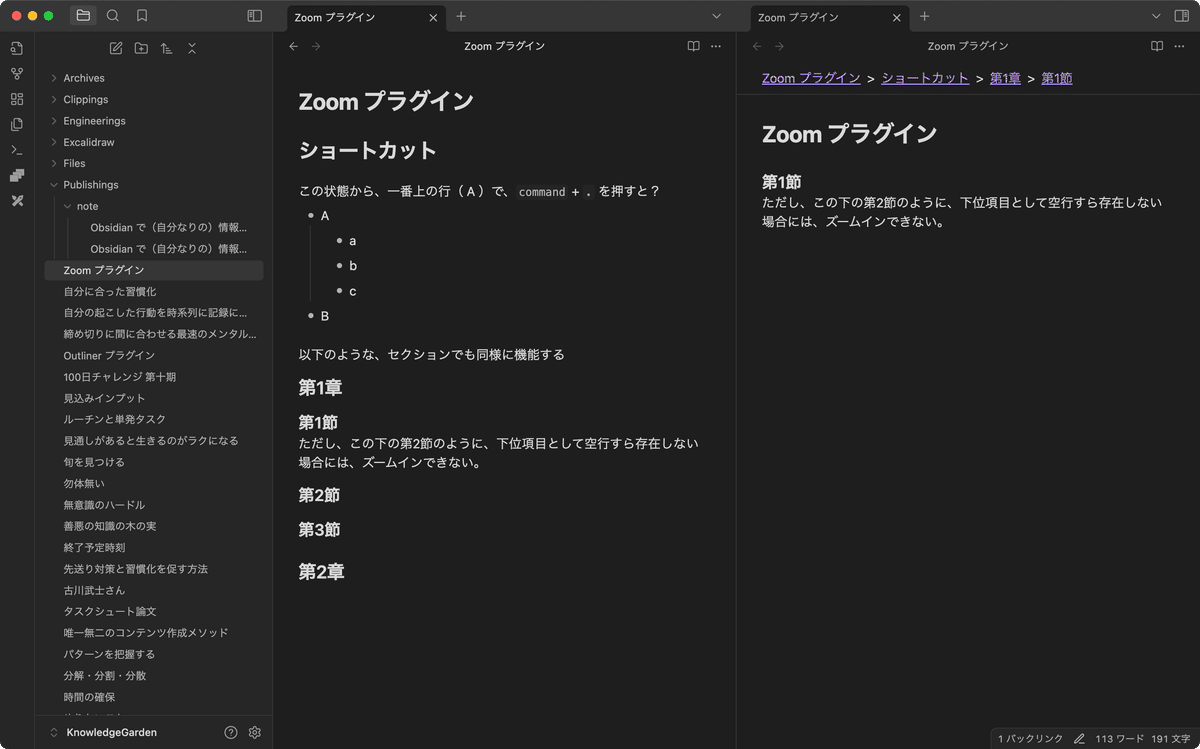Click the Excalidraw crossed-tools ribbon icon
The width and height of the screenshot is (1200, 749).
pos(17,201)
